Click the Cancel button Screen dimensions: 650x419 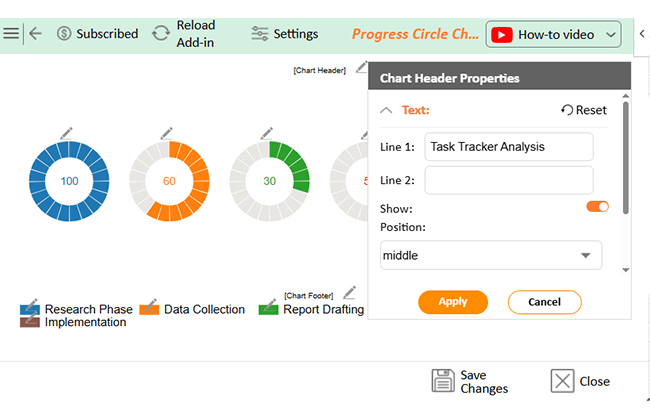pos(544,302)
